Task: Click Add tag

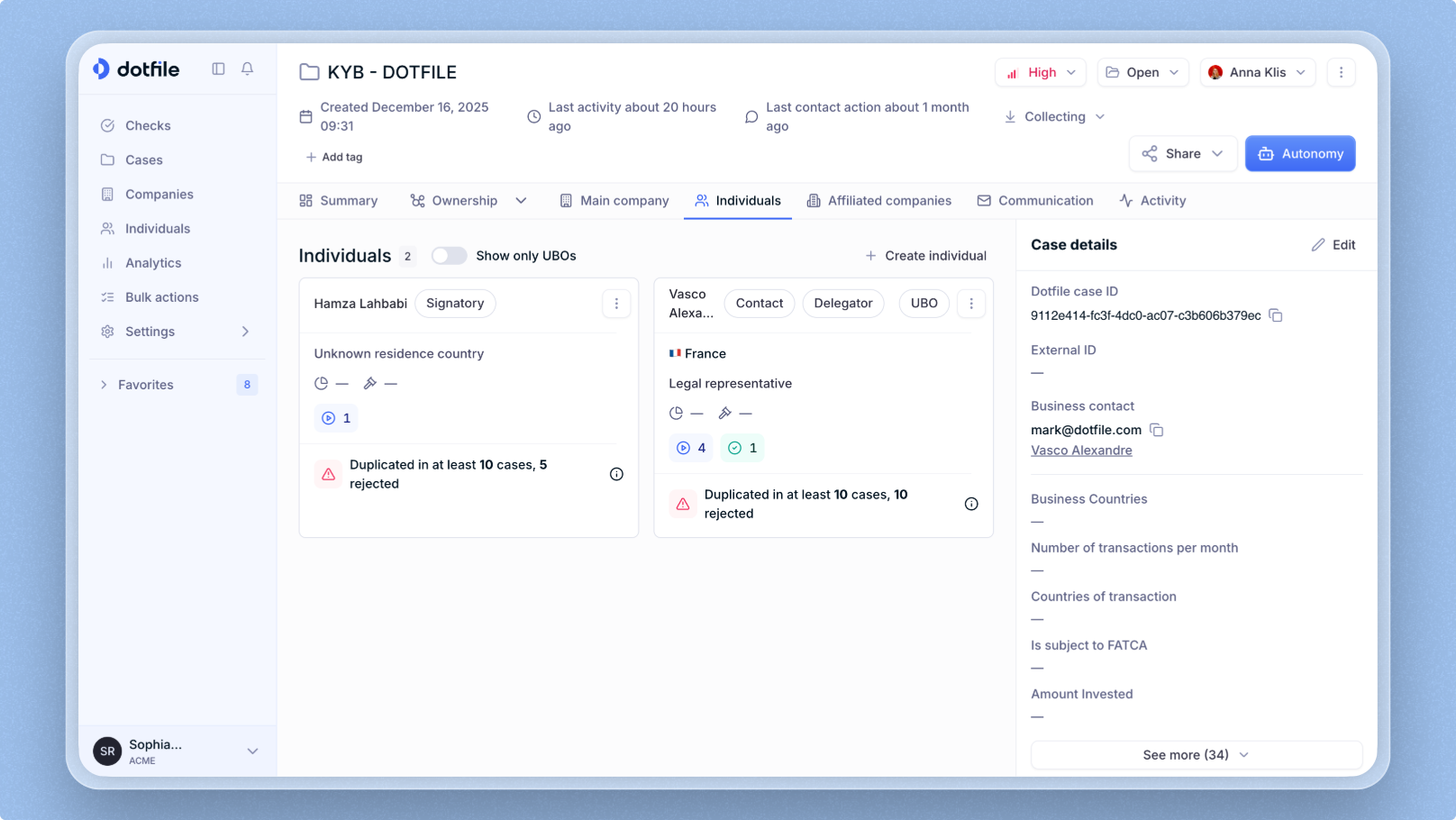Action: [x=333, y=158]
